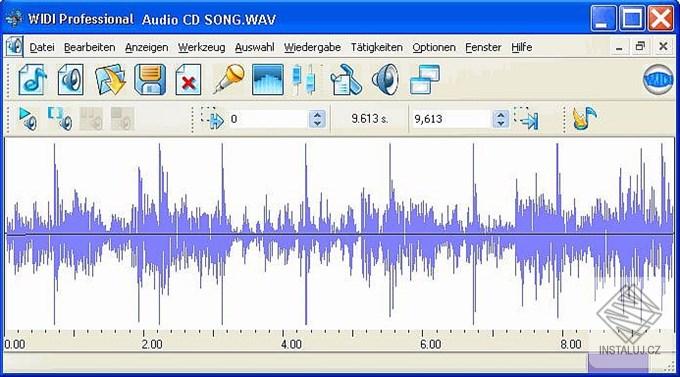Open the Auswahl menu
This screenshot has width=680, height=377.
(255, 47)
